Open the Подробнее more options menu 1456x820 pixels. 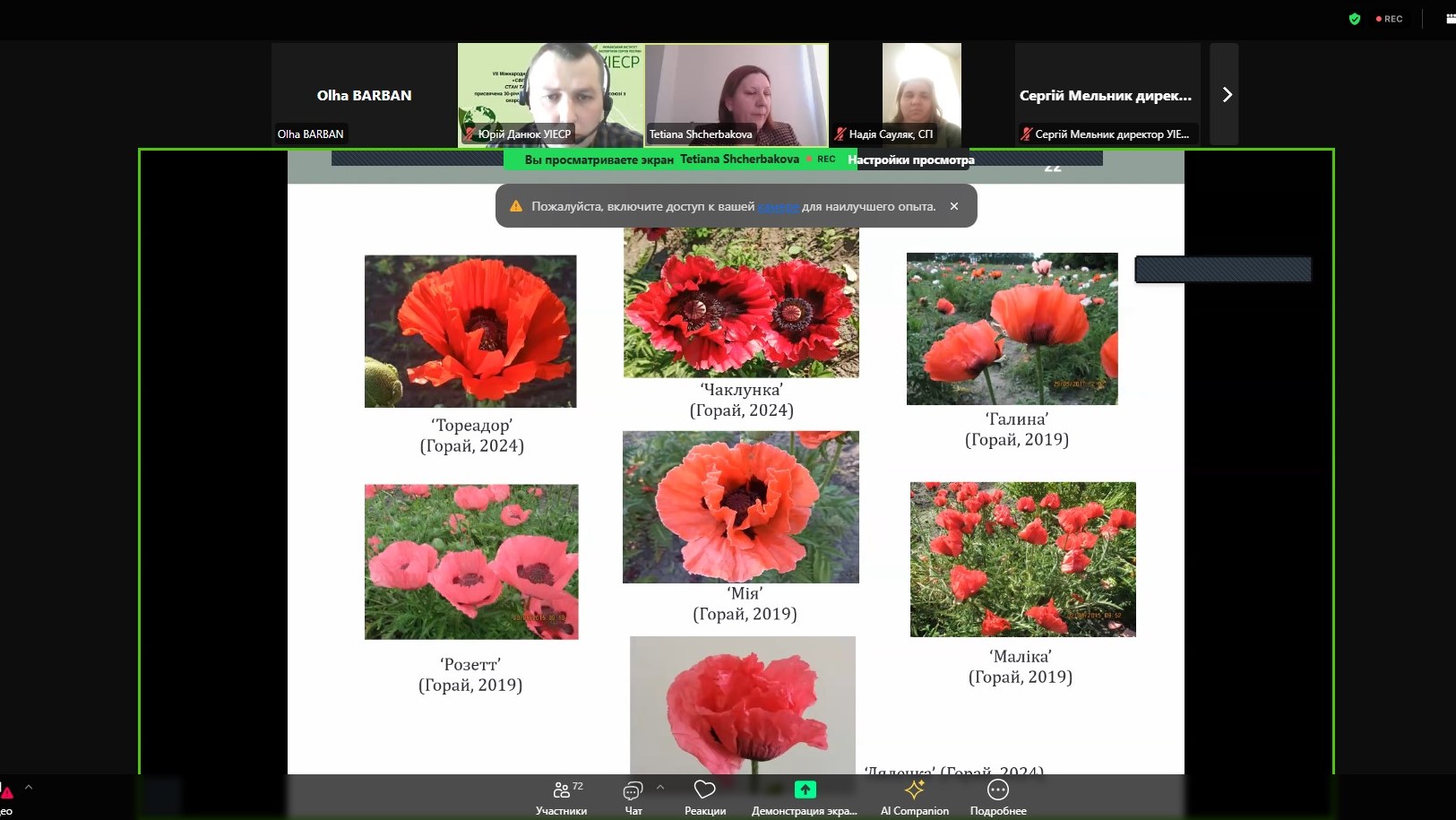click(997, 797)
